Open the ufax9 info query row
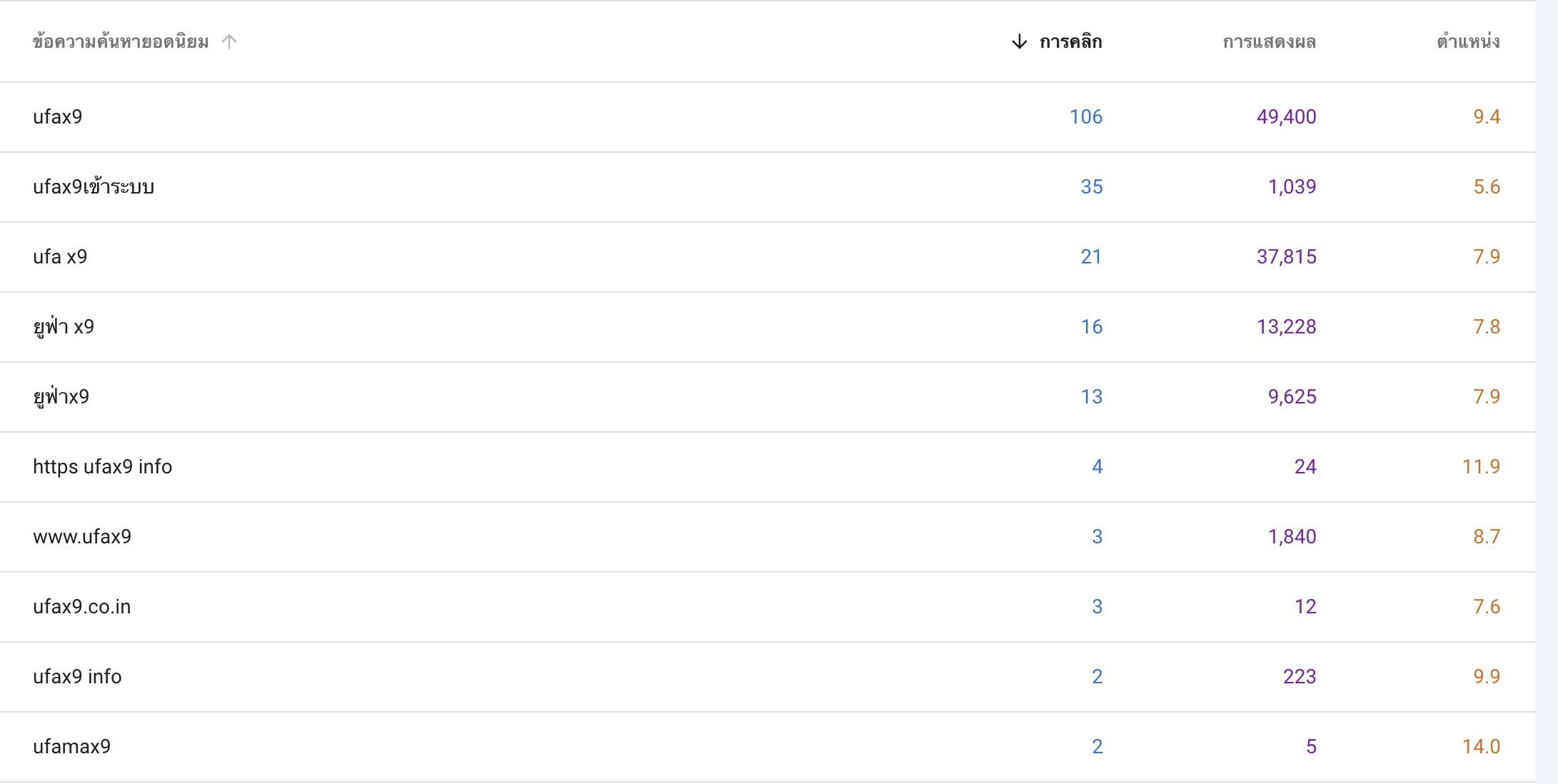This screenshot has height=784, width=1558. pyautogui.click(x=768, y=677)
